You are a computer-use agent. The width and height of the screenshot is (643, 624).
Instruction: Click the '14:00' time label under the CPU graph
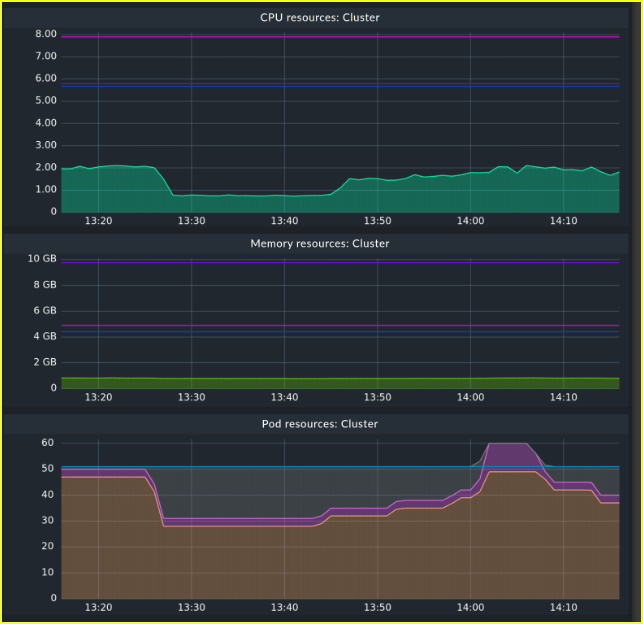(470, 221)
